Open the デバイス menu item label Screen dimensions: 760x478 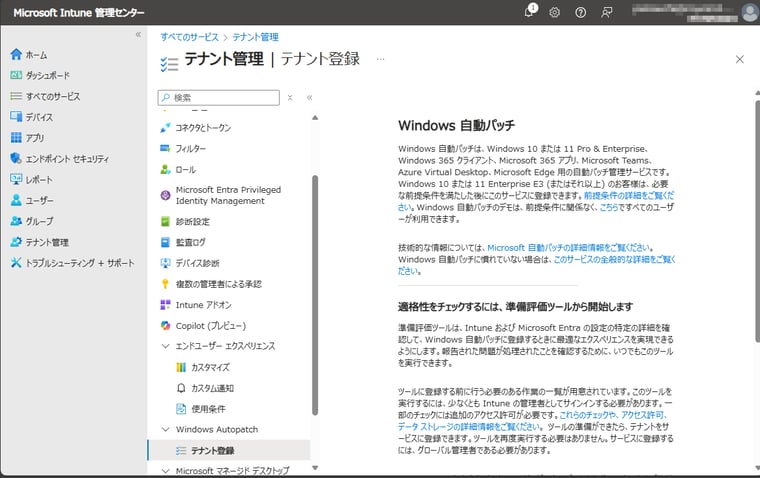click(x=39, y=117)
